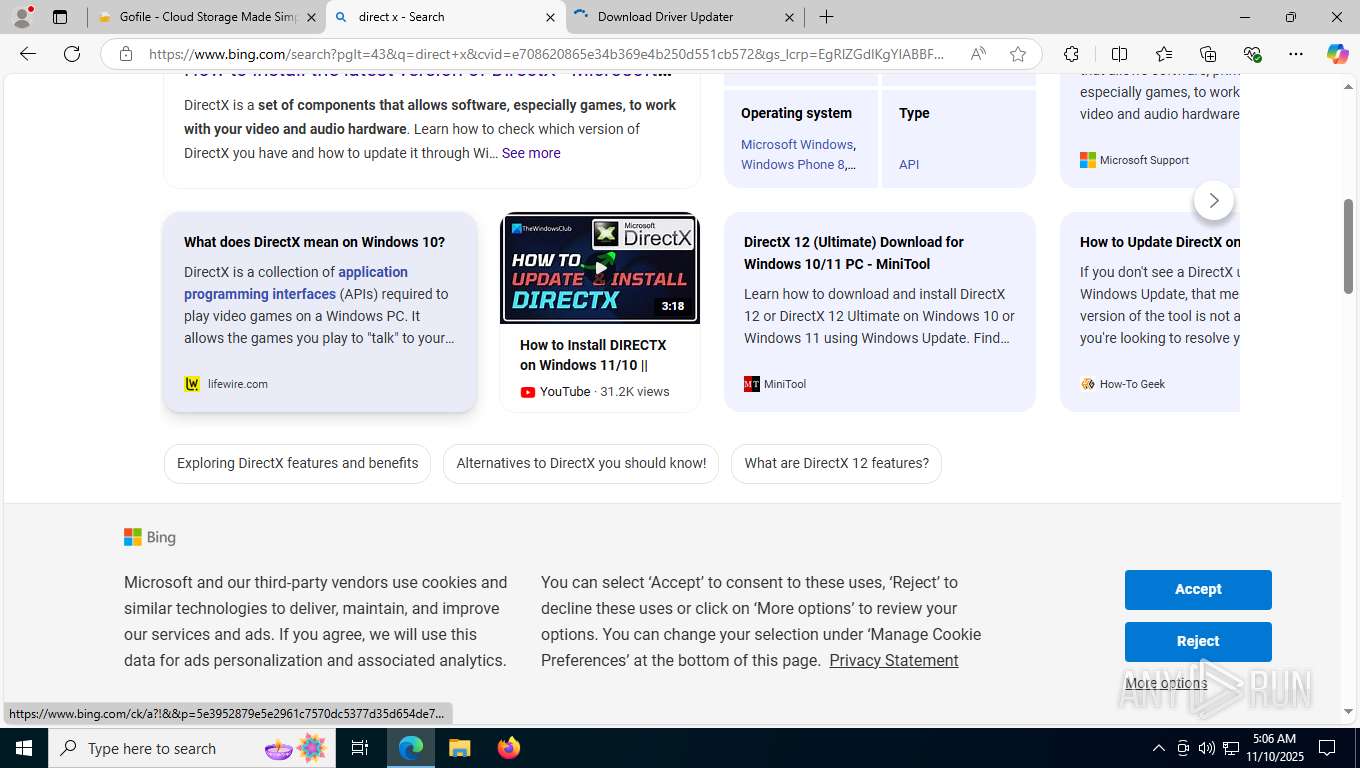Open Browser essentials heart icon
This screenshot has width=1360, height=768.
[1252, 54]
